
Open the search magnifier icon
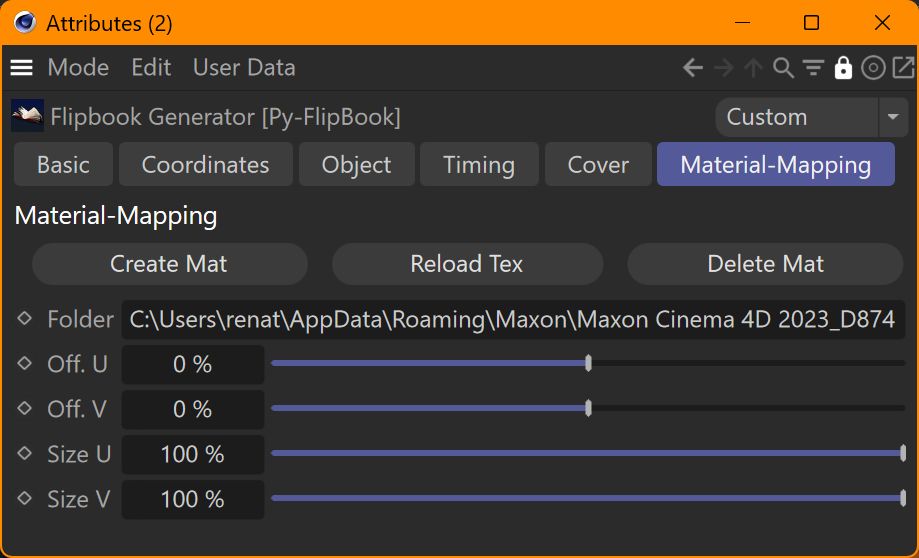point(783,68)
